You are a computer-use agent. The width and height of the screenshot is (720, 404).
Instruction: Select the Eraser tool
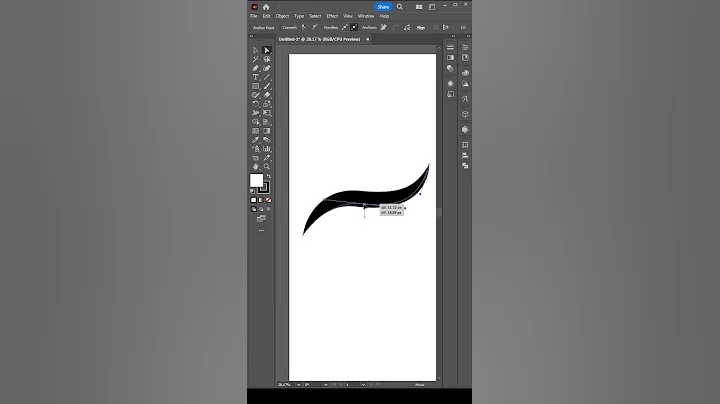tap(267, 95)
